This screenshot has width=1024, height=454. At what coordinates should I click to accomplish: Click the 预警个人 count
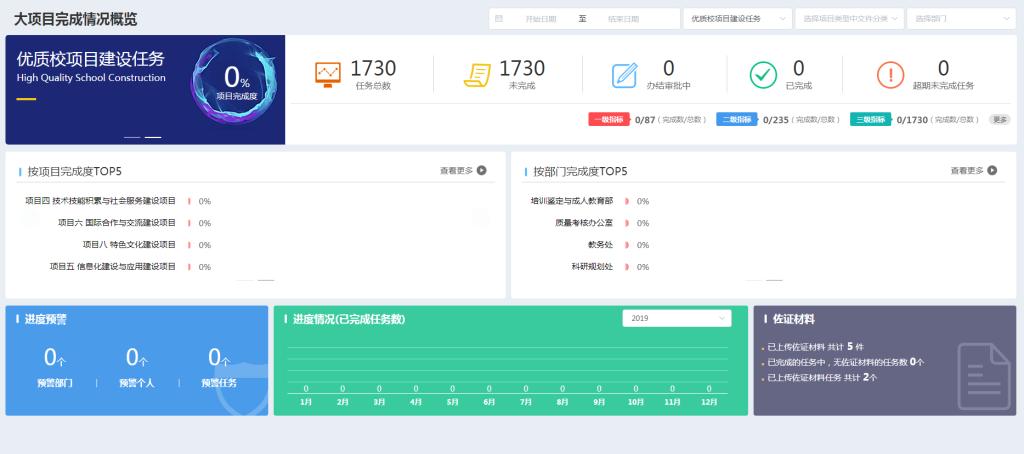coord(137,357)
